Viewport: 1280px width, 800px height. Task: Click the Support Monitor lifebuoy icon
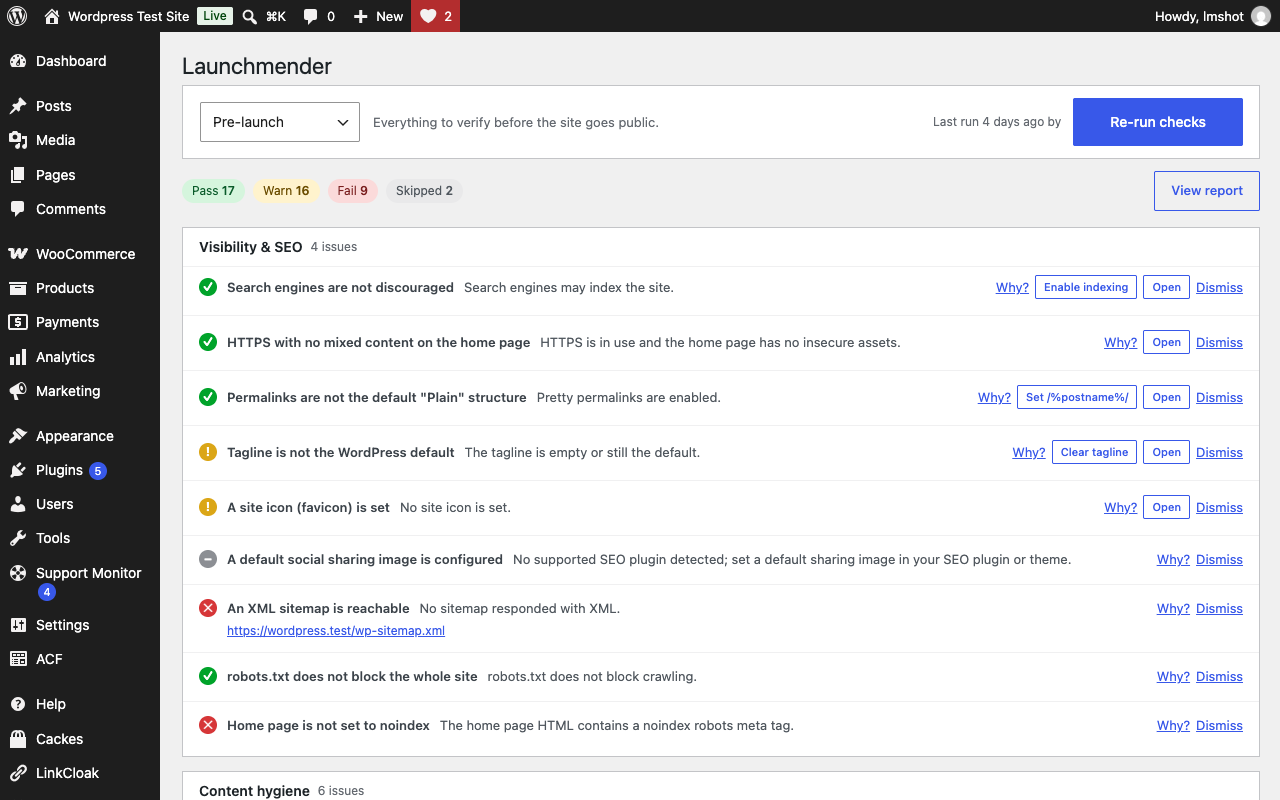18,573
